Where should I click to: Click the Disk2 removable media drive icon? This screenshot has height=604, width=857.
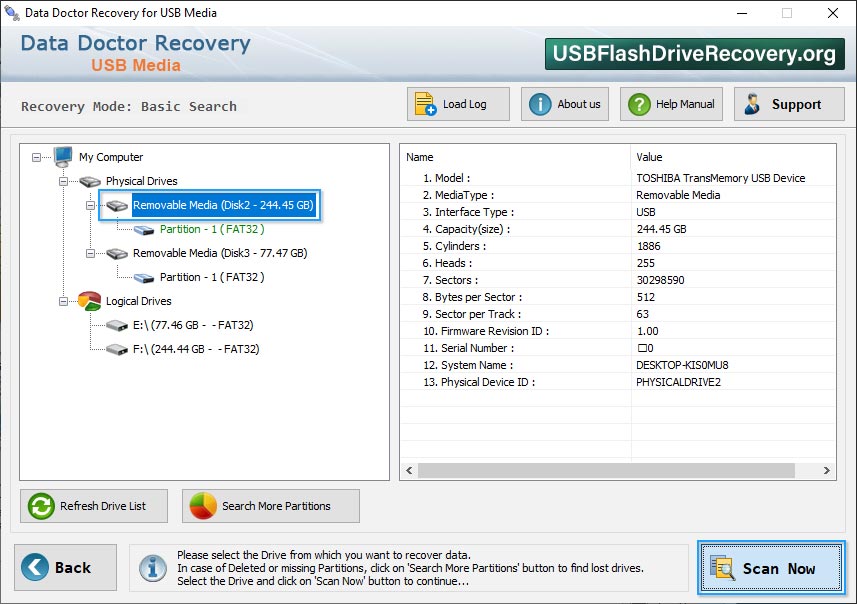point(117,206)
